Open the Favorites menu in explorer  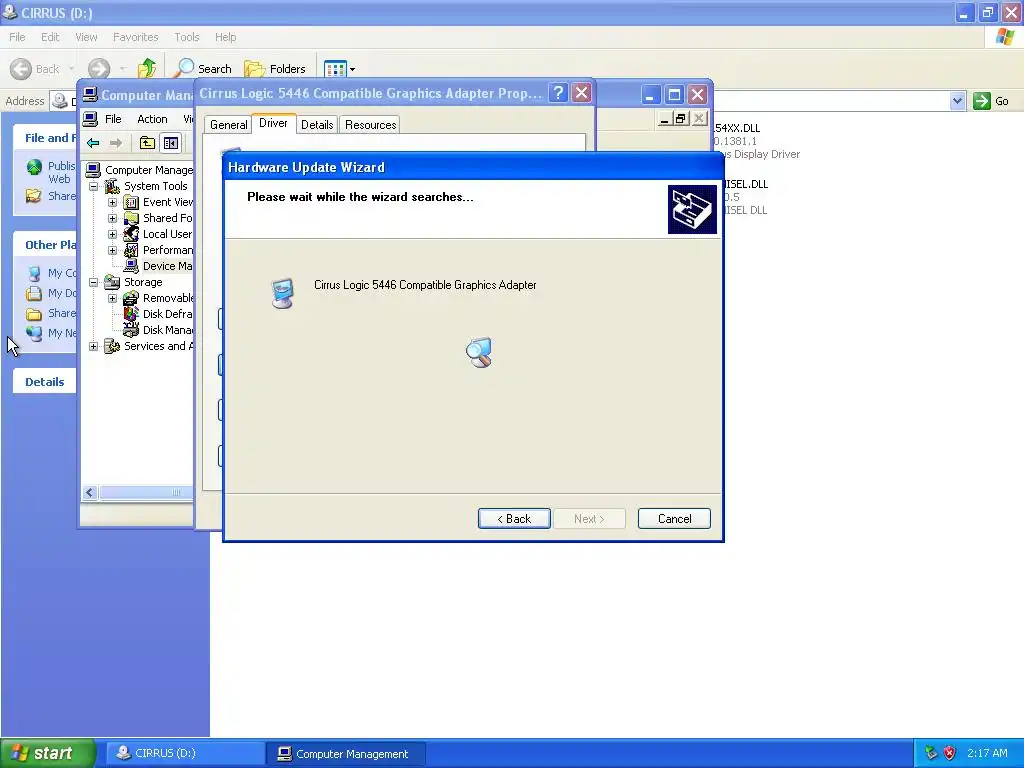[135, 37]
